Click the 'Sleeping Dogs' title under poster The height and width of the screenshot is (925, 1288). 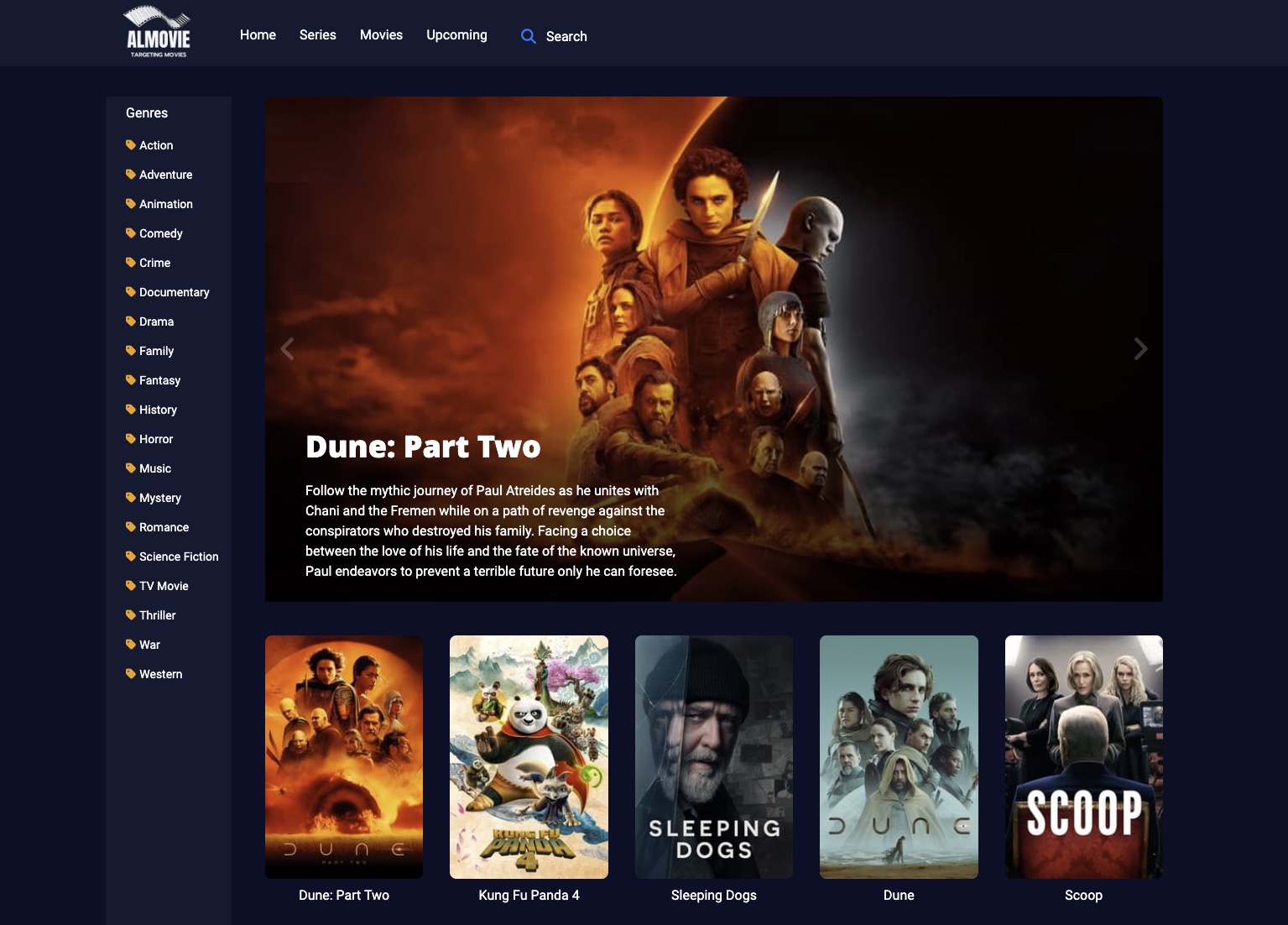point(714,895)
